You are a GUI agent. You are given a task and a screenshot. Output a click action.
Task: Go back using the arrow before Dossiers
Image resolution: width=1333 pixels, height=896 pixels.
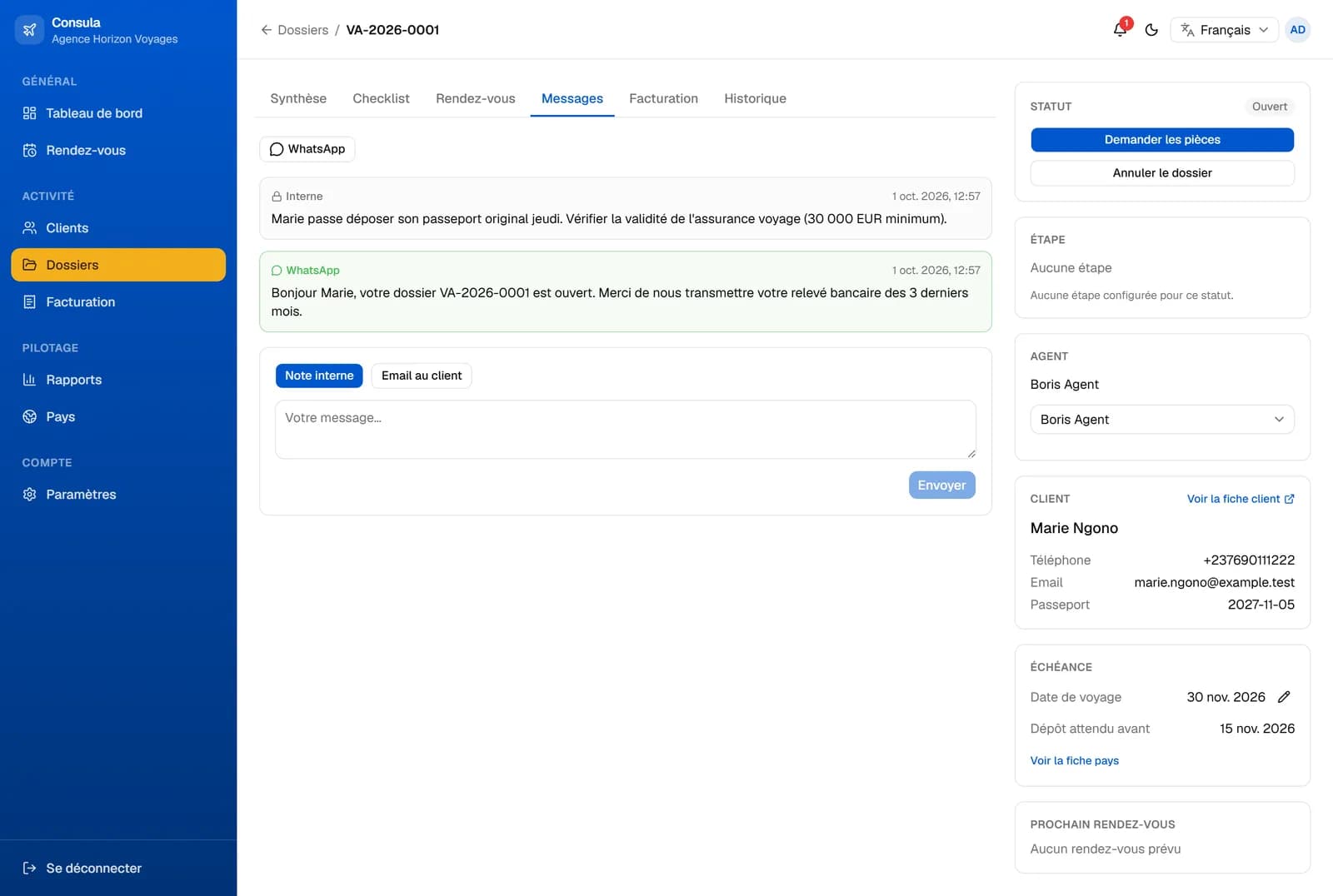(x=267, y=30)
